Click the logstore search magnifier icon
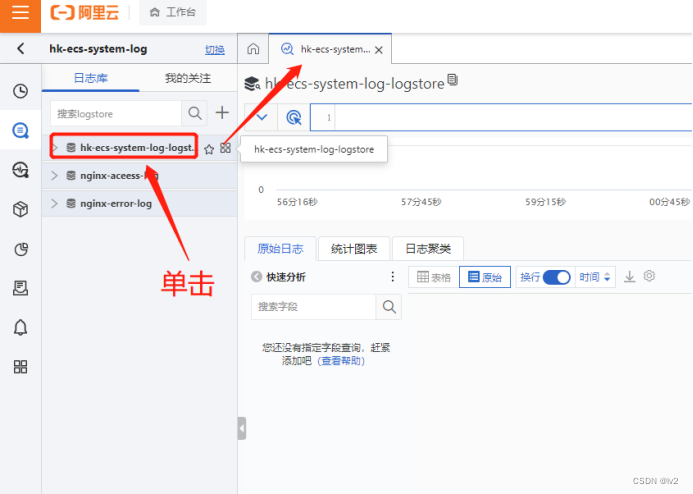Viewport: 693px width, 494px height. 194,114
